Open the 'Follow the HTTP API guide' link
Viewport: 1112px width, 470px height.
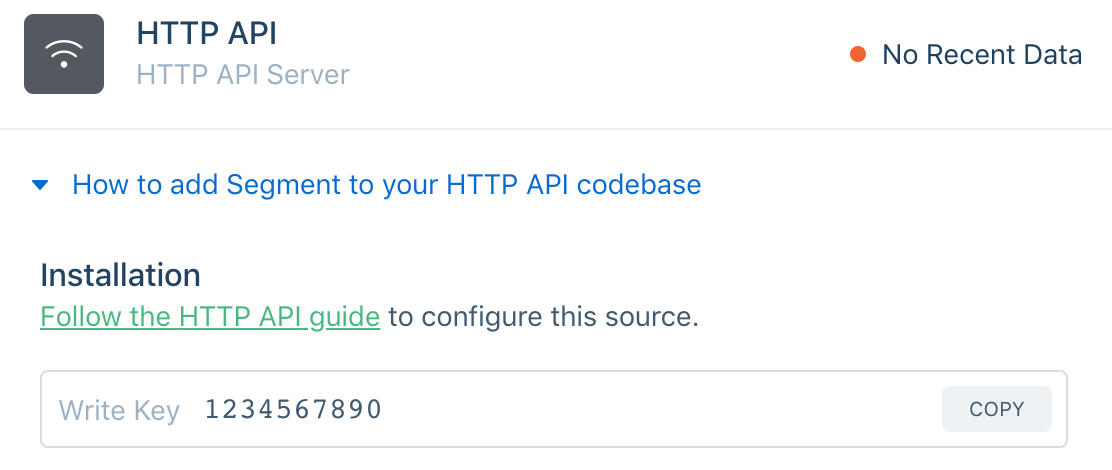210,317
